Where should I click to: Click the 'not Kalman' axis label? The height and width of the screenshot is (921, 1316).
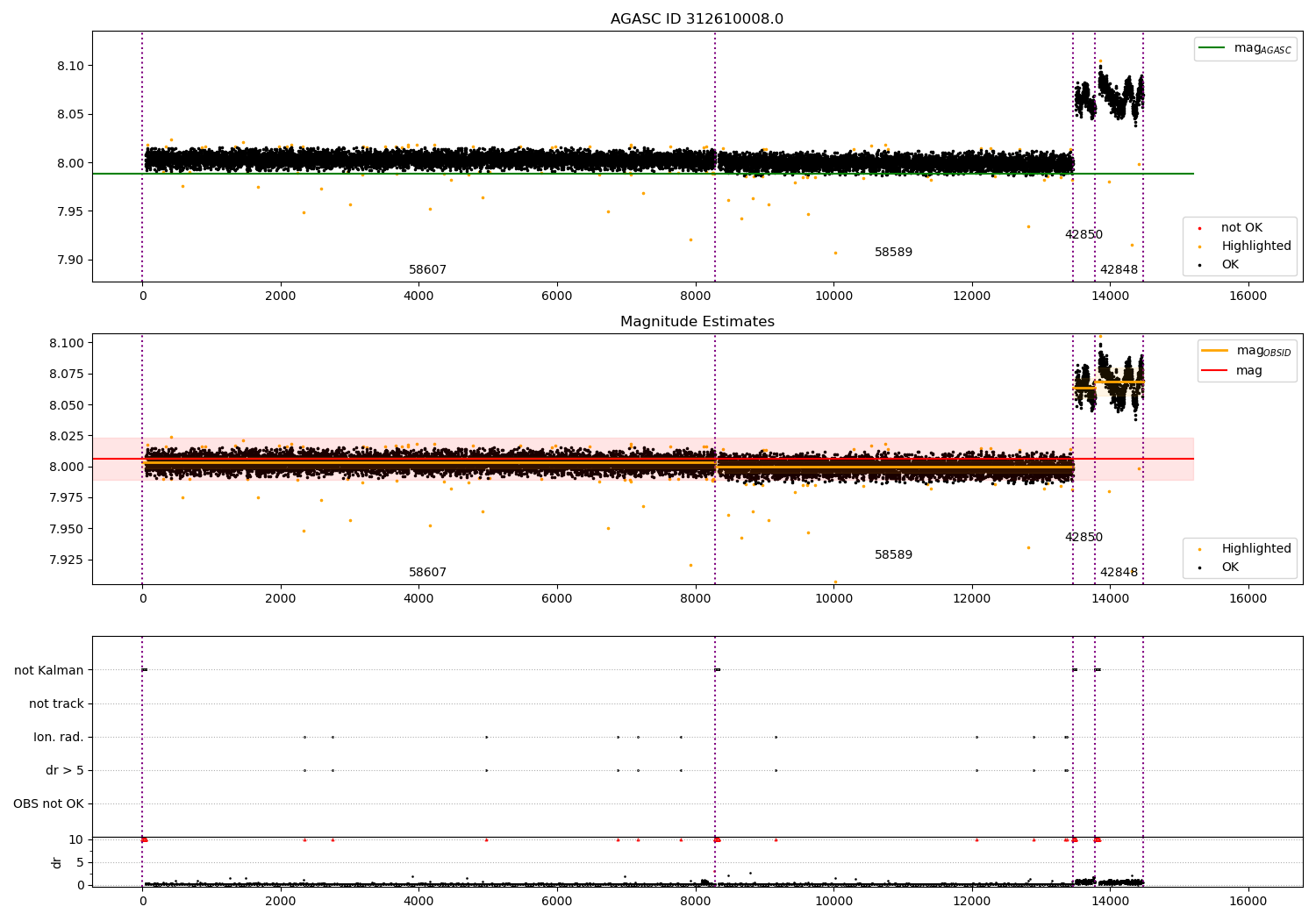point(49,670)
